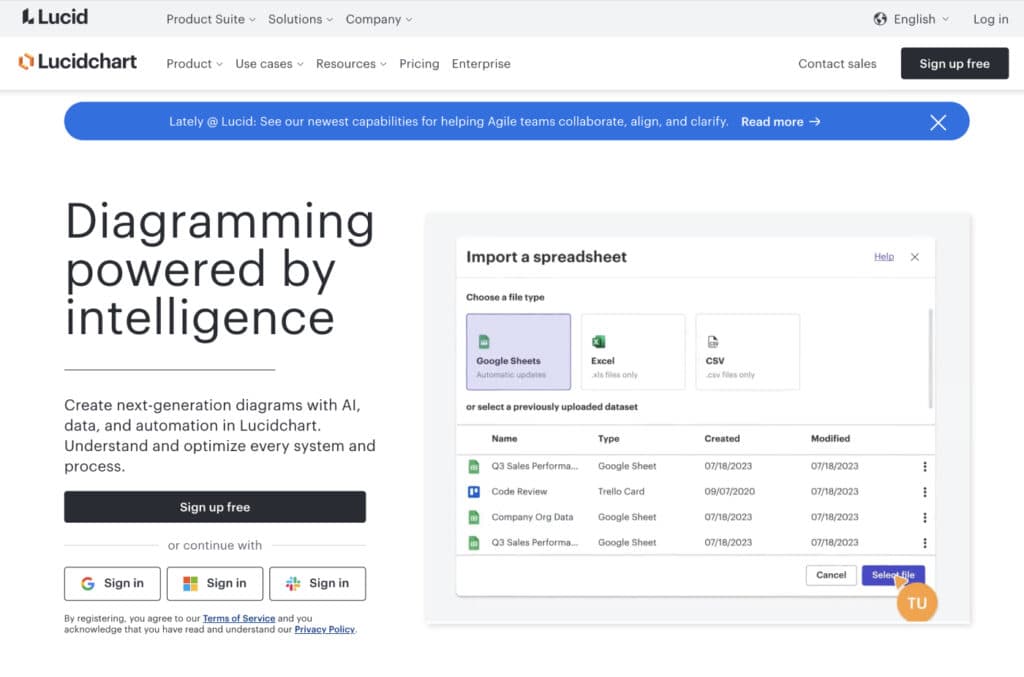Select Google Sheets as the file type
The height and width of the screenshot is (677, 1024).
(517, 351)
